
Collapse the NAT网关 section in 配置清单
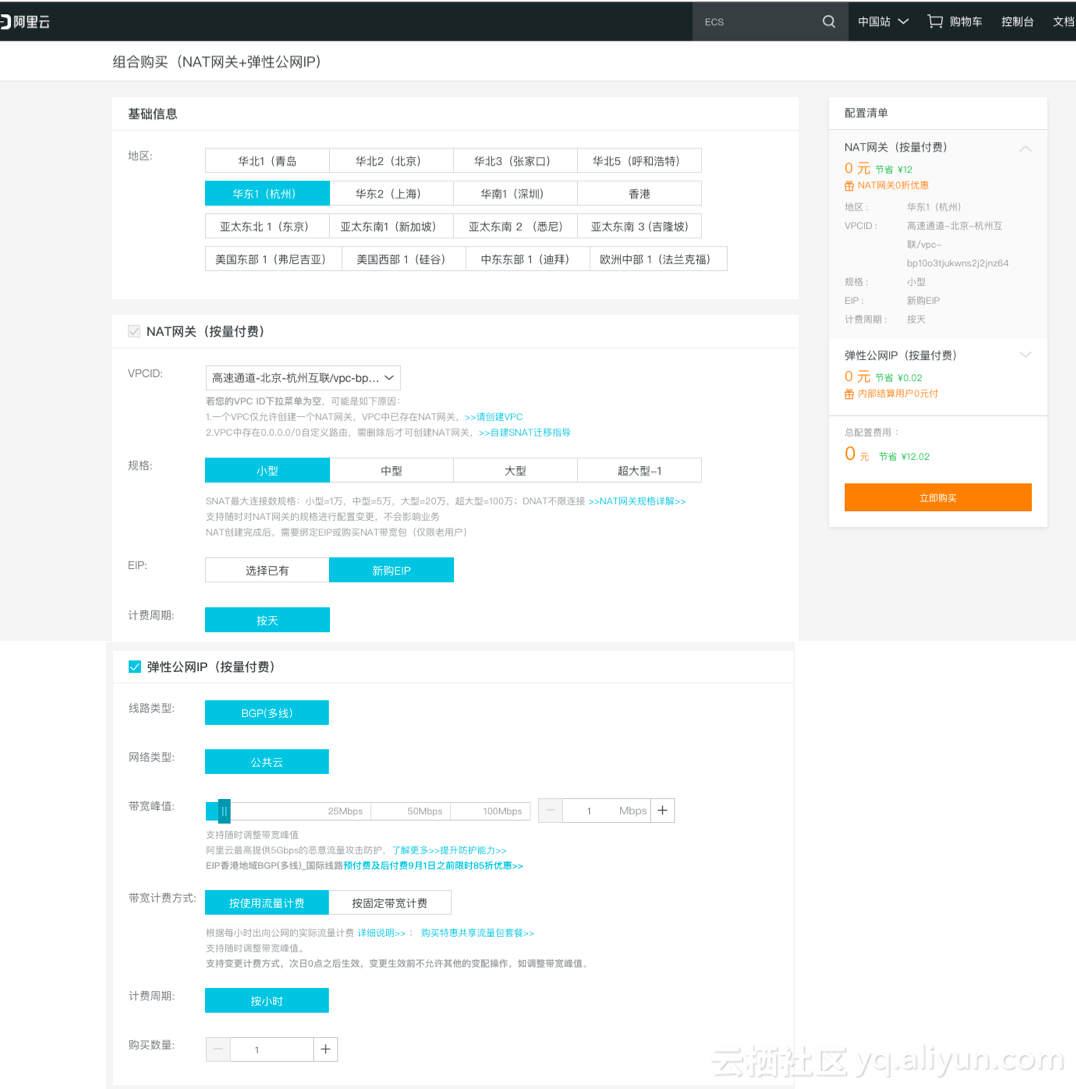coord(1025,148)
